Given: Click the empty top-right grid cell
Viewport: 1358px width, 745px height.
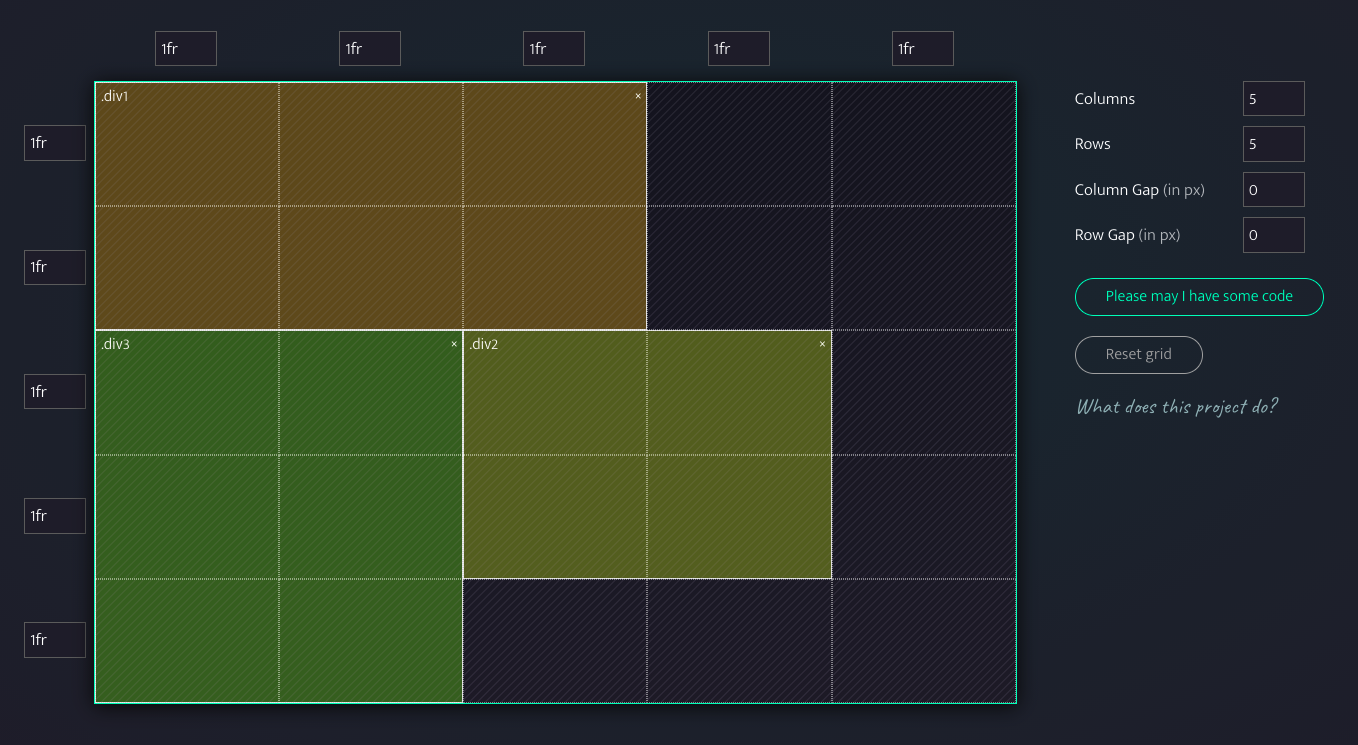Looking at the screenshot, I should pyautogui.click(x=923, y=144).
